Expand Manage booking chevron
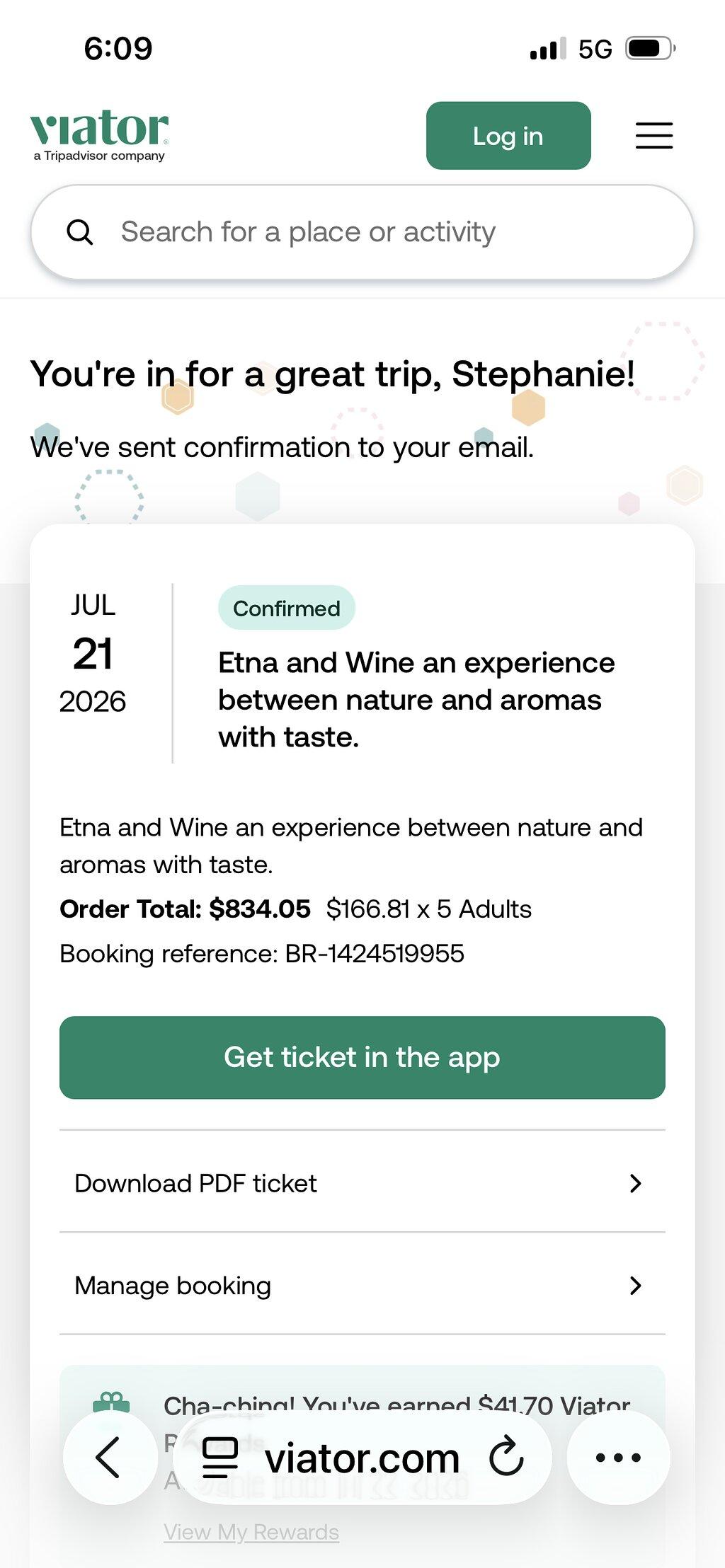Viewport: 725px width, 1568px height. pyautogui.click(x=636, y=1285)
